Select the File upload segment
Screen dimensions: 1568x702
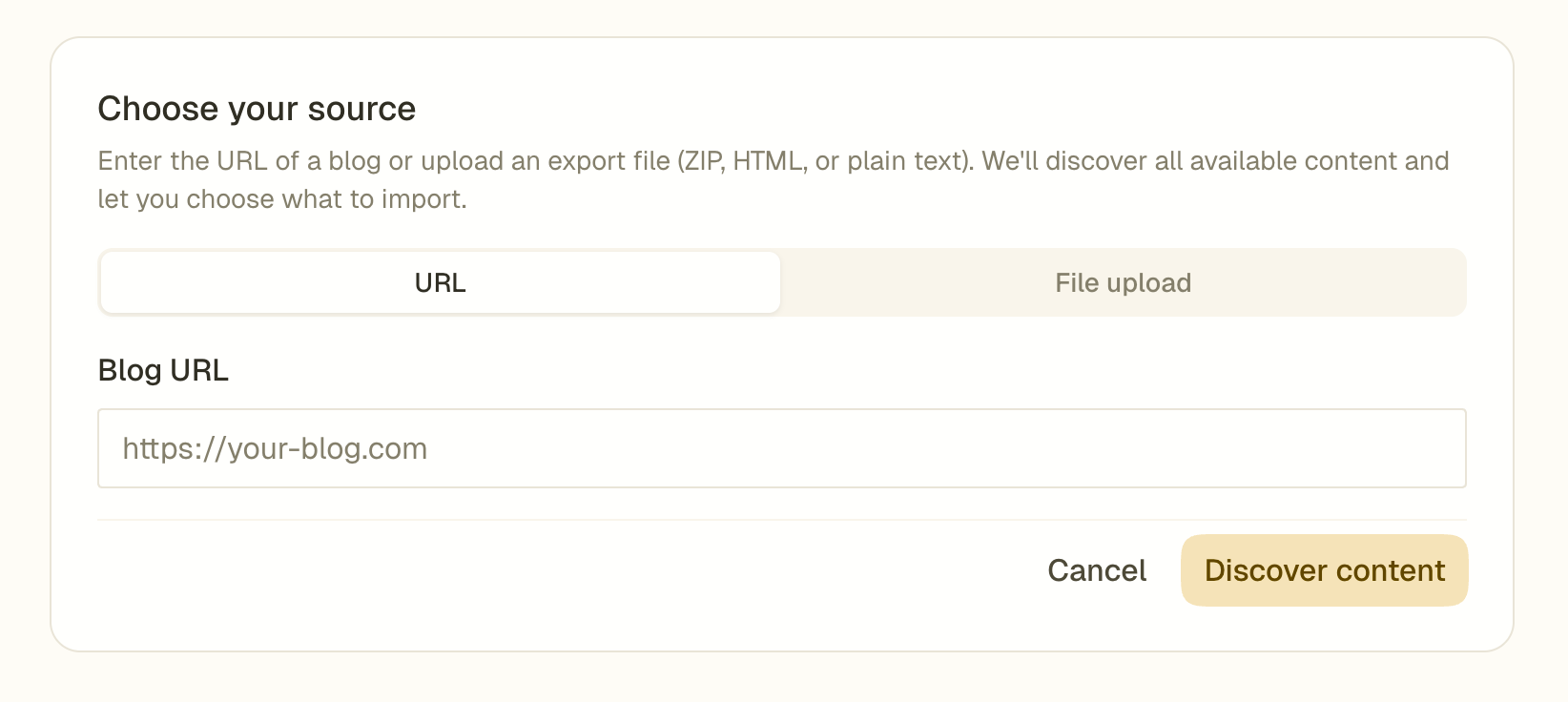[x=1123, y=282]
